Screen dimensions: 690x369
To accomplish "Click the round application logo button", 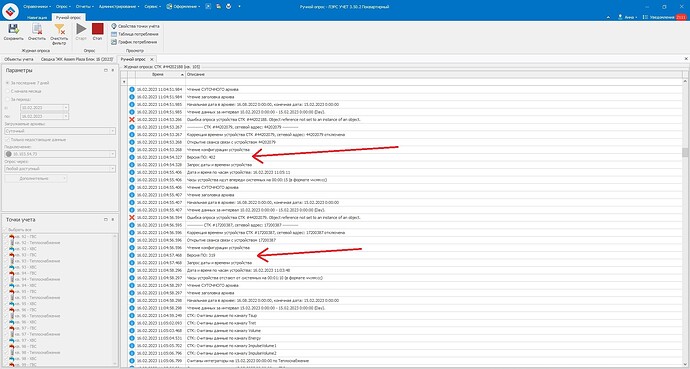I will [10, 11].
